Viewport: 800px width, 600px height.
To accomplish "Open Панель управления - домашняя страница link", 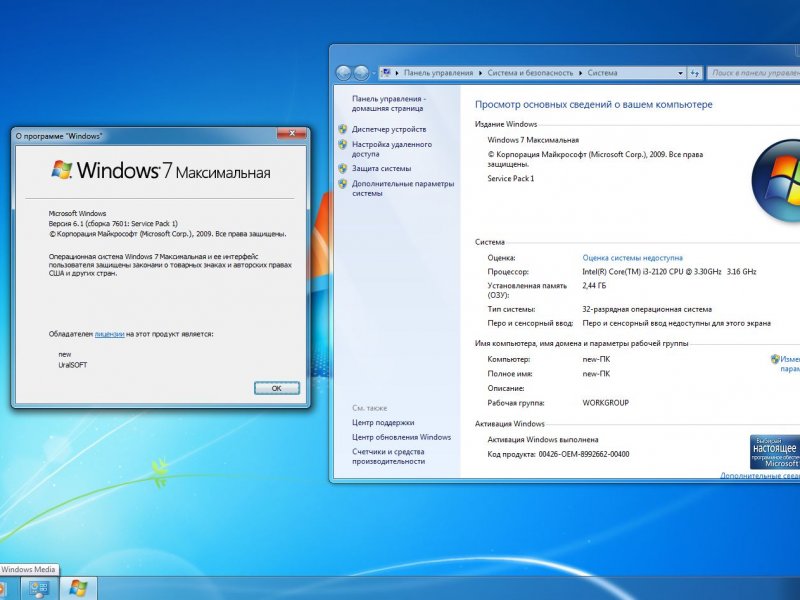I will pyautogui.click(x=388, y=104).
